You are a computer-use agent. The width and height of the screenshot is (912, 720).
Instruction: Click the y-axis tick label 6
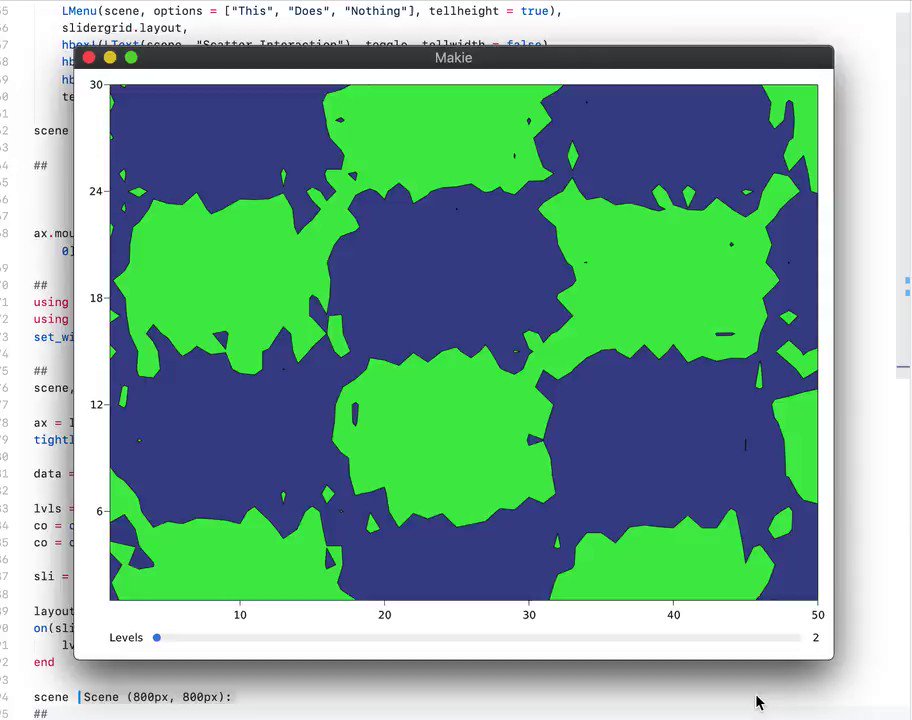tap(100, 511)
